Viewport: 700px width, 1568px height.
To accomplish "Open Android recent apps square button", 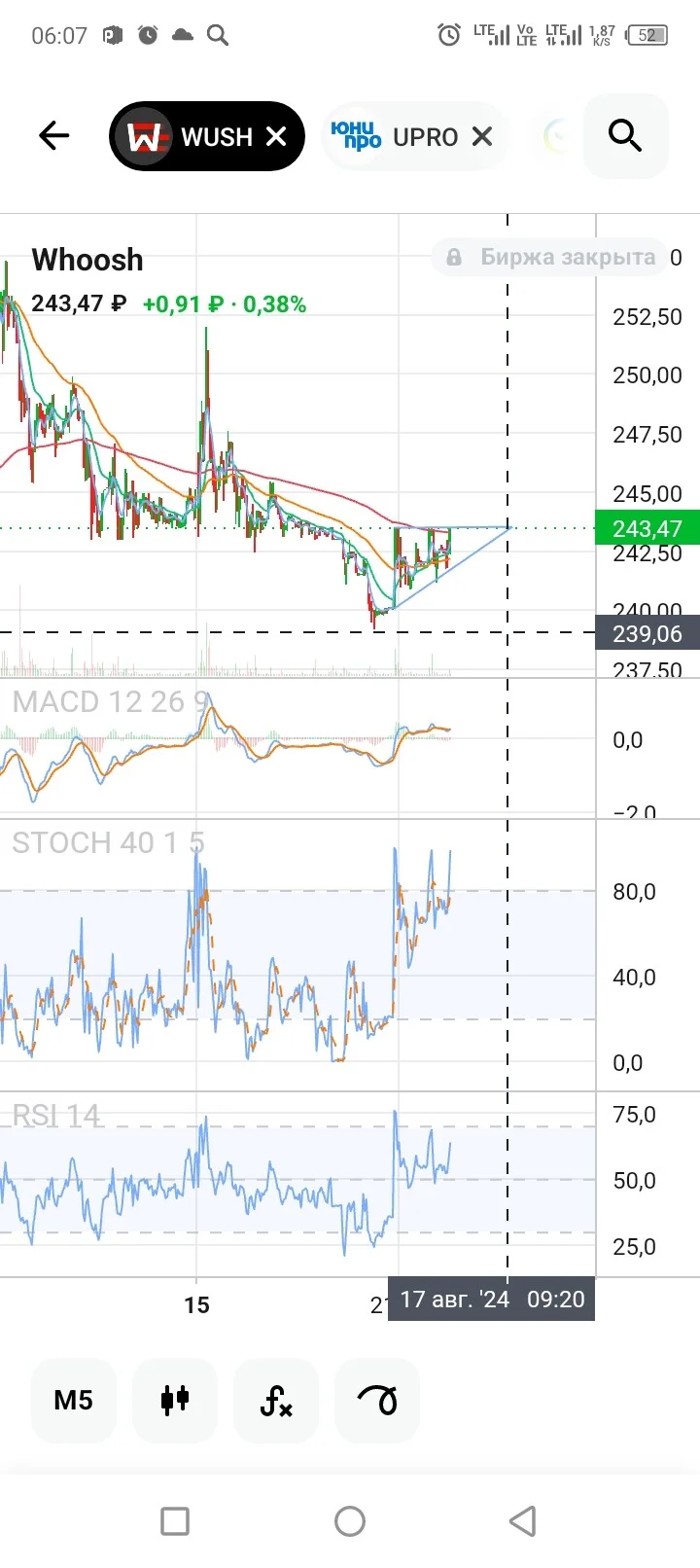I will (175, 1521).
